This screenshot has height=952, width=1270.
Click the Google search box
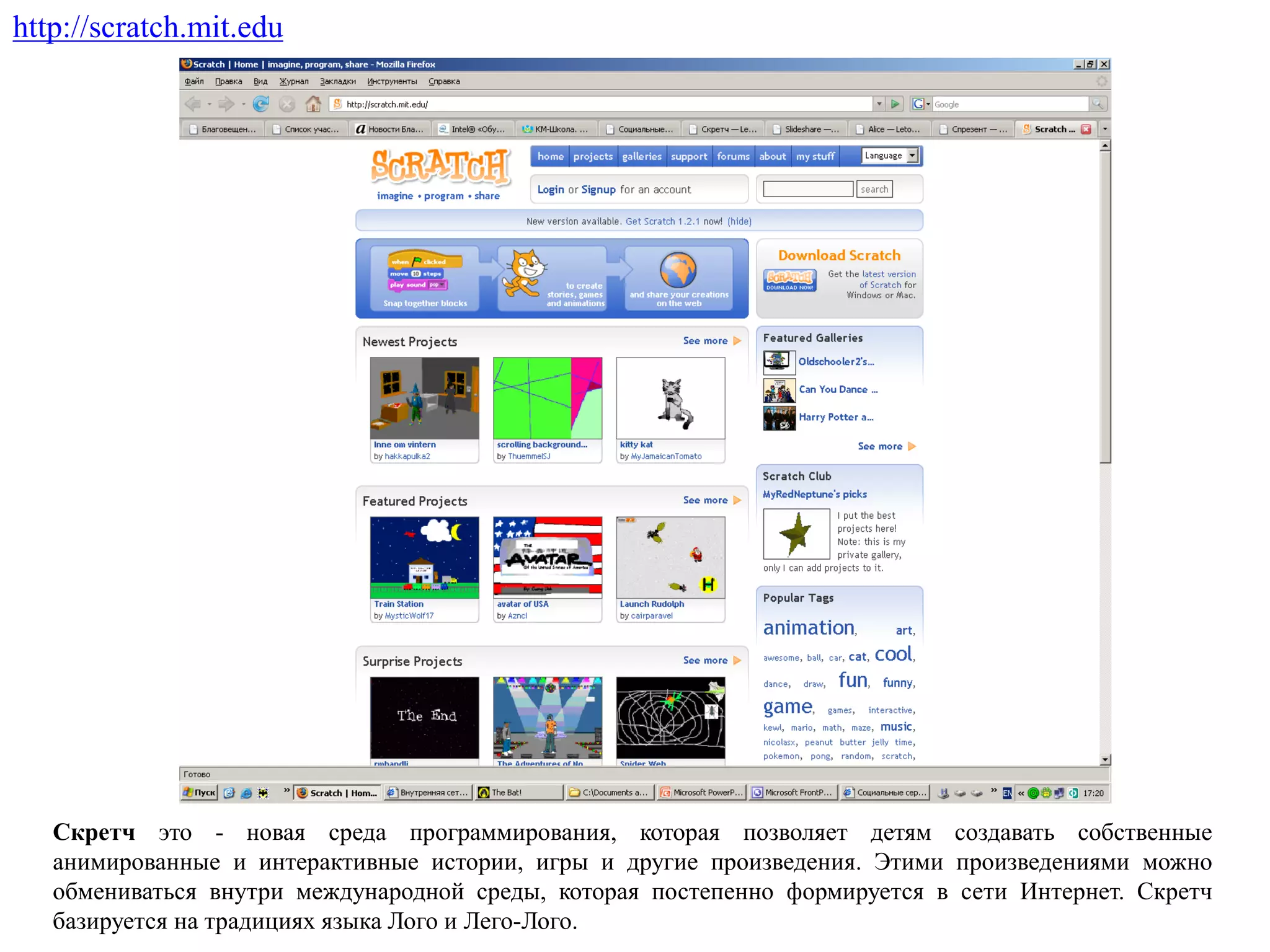(x=1011, y=104)
